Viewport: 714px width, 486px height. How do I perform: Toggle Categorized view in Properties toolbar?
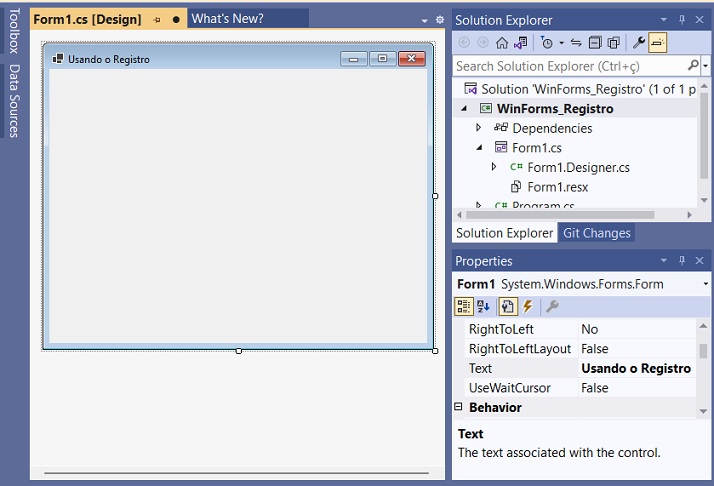click(464, 307)
